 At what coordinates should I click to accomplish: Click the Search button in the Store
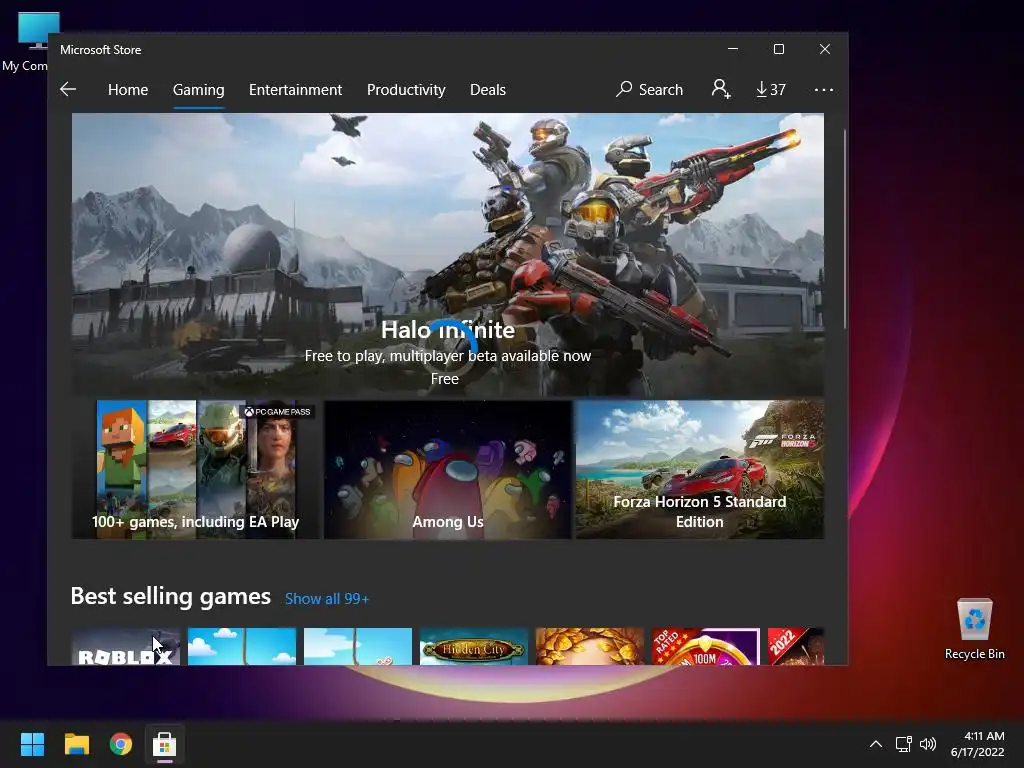[x=650, y=89]
